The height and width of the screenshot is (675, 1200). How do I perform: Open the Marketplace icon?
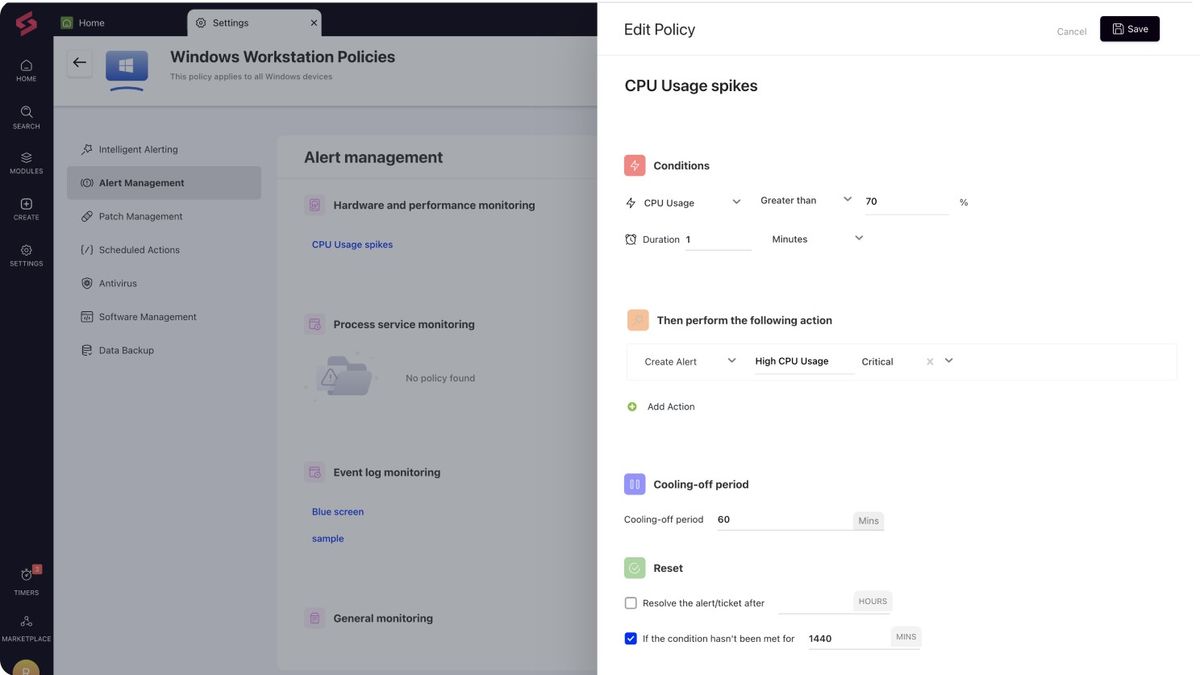[26, 623]
